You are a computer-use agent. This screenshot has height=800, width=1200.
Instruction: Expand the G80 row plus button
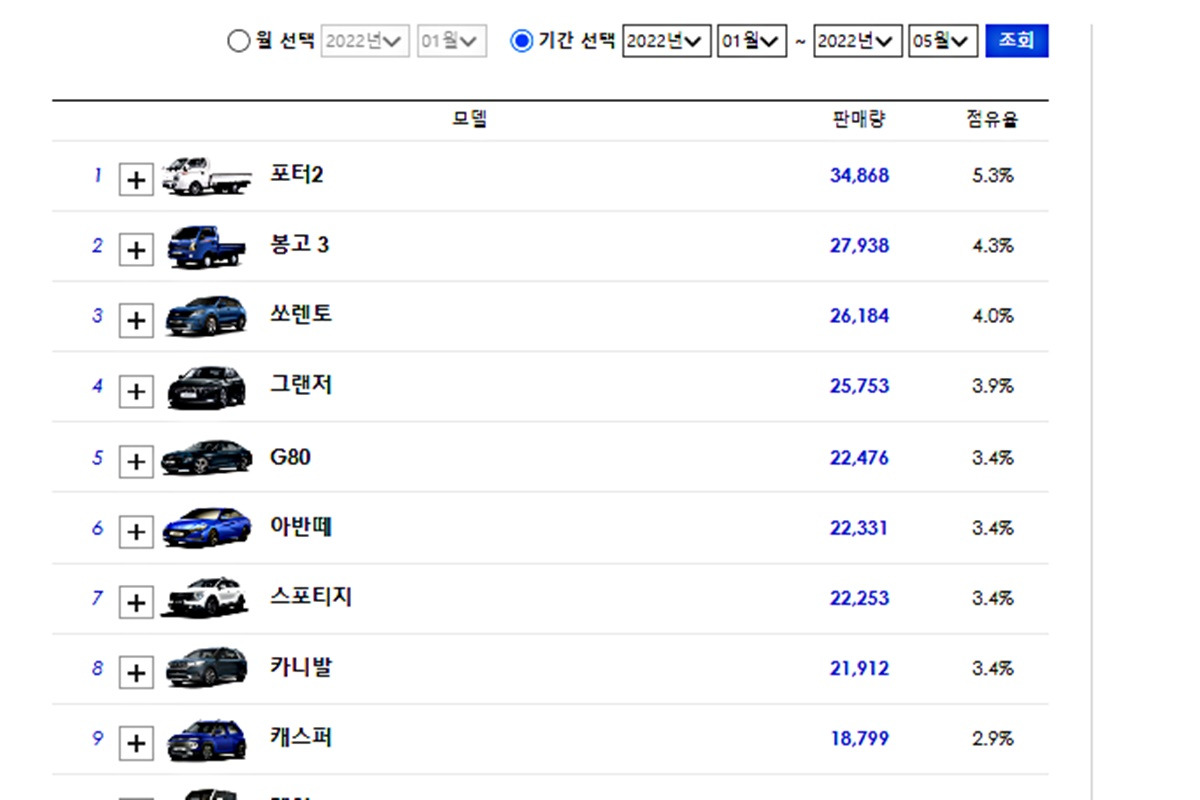(x=136, y=463)
